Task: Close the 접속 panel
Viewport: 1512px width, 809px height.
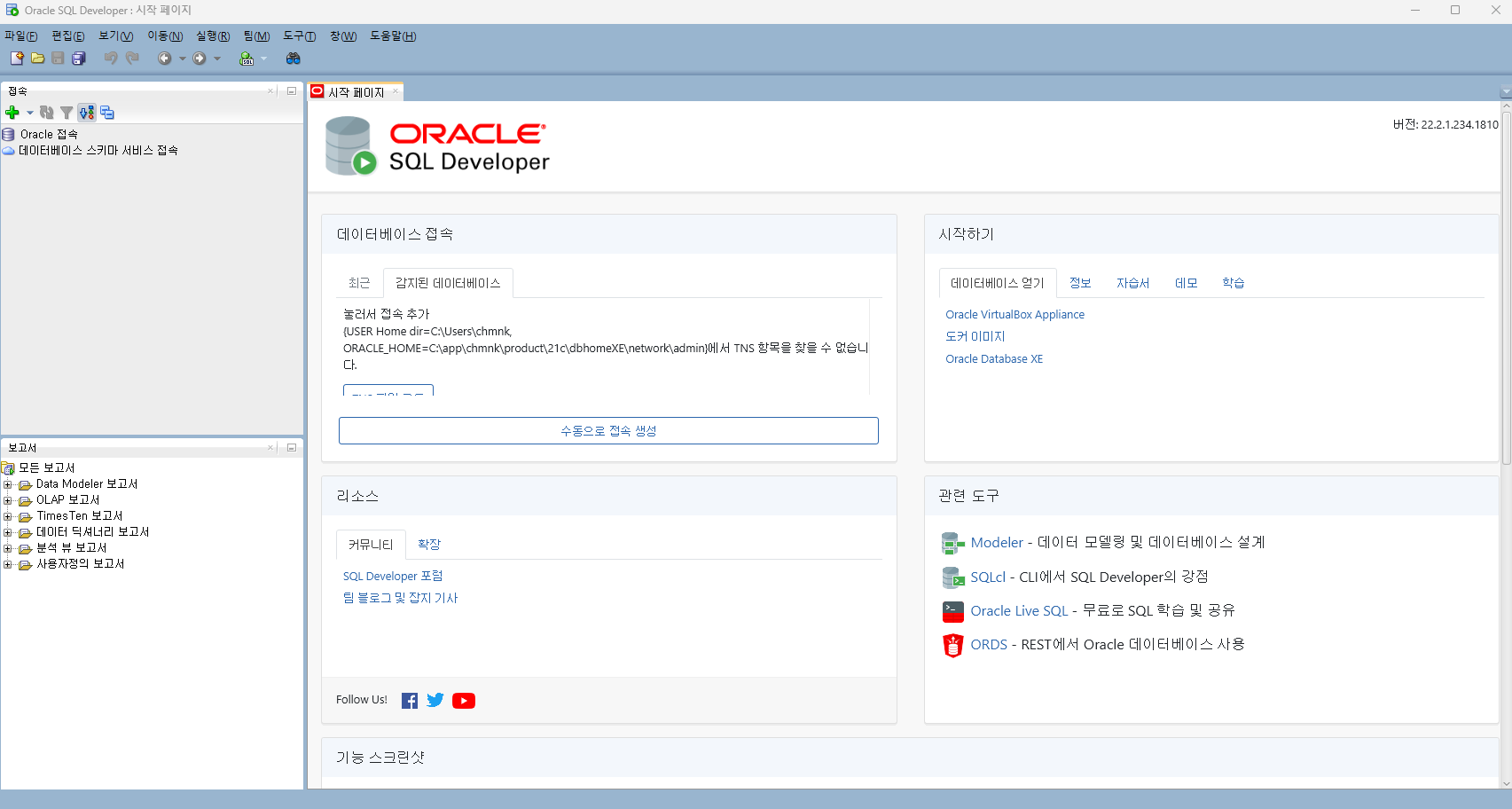Action: 270,90
